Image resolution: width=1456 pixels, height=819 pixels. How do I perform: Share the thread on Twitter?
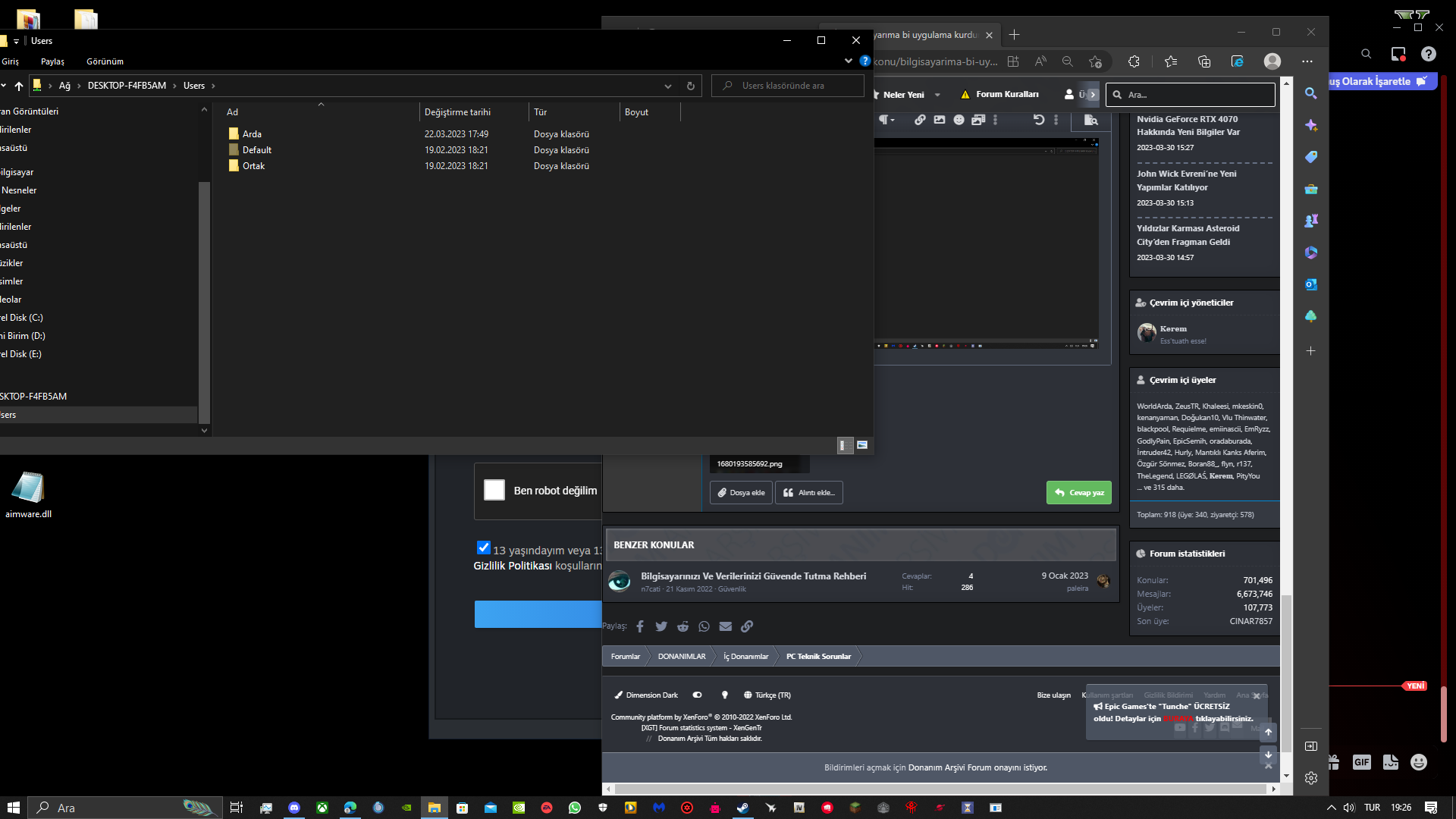(661, 626)
